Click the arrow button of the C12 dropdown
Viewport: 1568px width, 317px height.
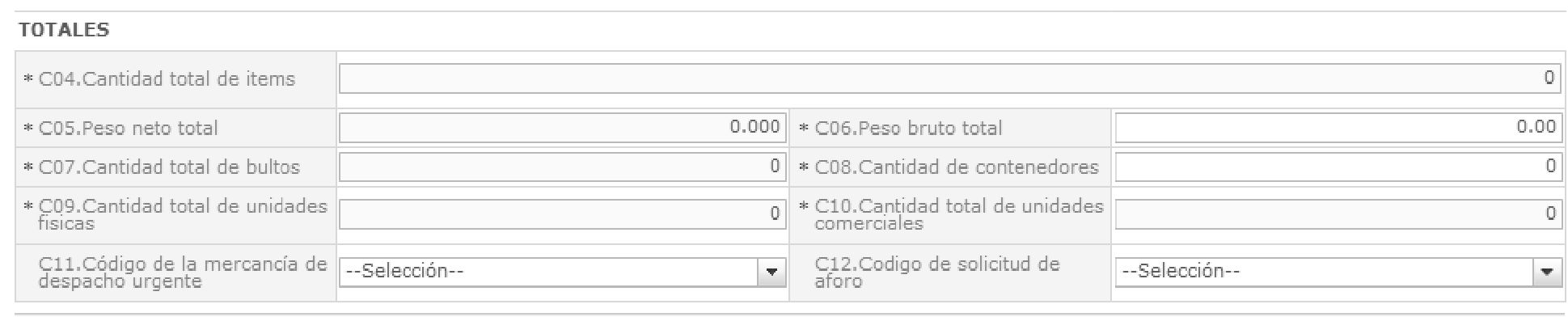pyautogui.click(x=1546, y=272)
